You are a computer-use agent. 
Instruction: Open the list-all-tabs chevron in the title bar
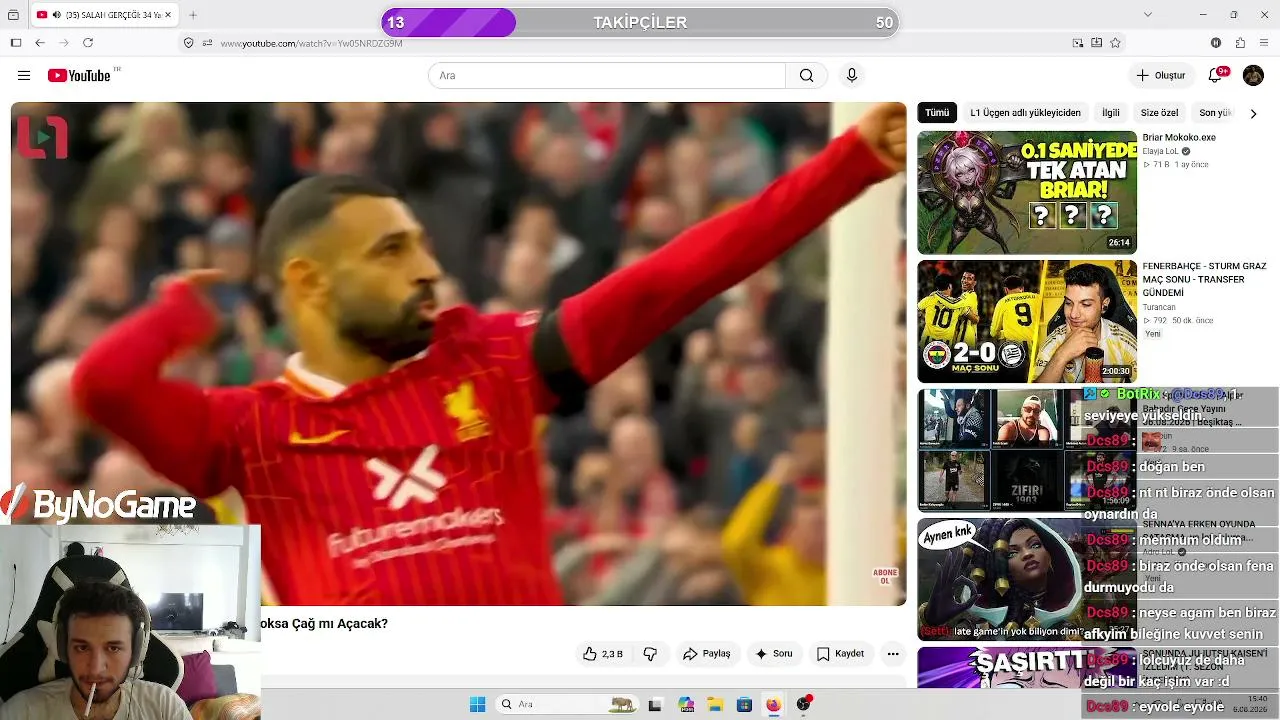(1148, 15)
